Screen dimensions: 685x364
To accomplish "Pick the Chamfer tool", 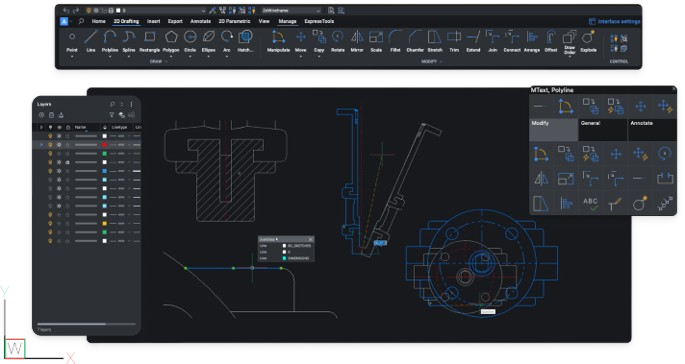I will point(415,37).
